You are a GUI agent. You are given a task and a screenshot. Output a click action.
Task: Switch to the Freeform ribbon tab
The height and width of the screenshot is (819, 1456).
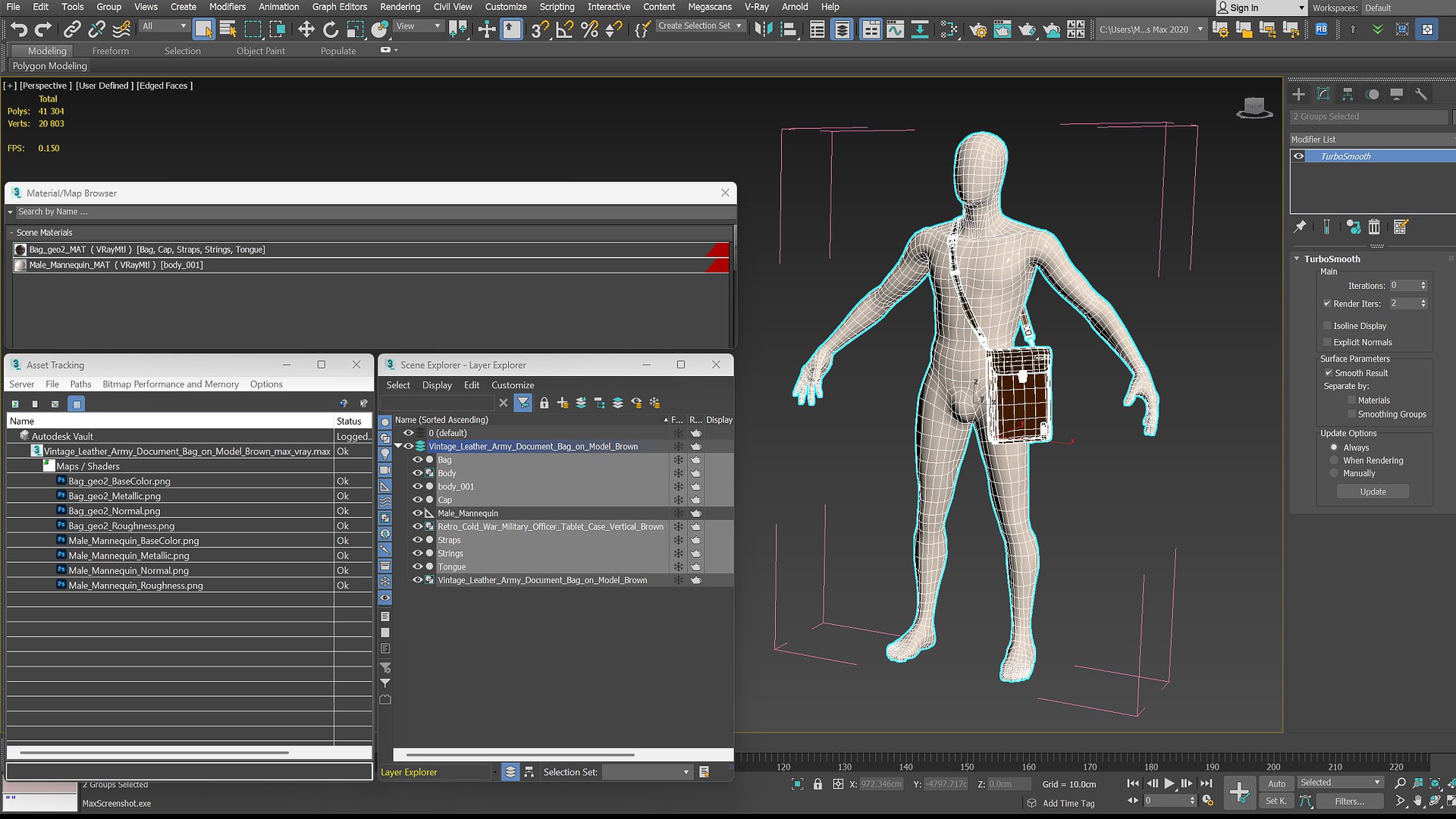[x=111, y=51]
